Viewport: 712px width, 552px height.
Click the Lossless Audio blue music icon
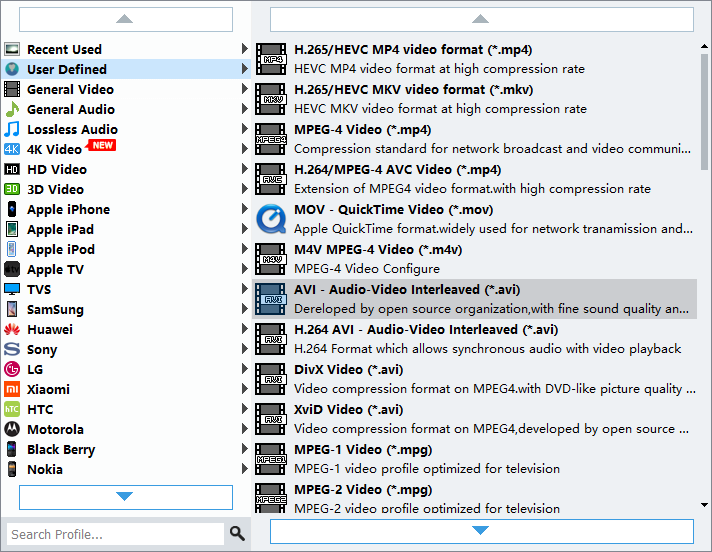click(x=12, y=129)
